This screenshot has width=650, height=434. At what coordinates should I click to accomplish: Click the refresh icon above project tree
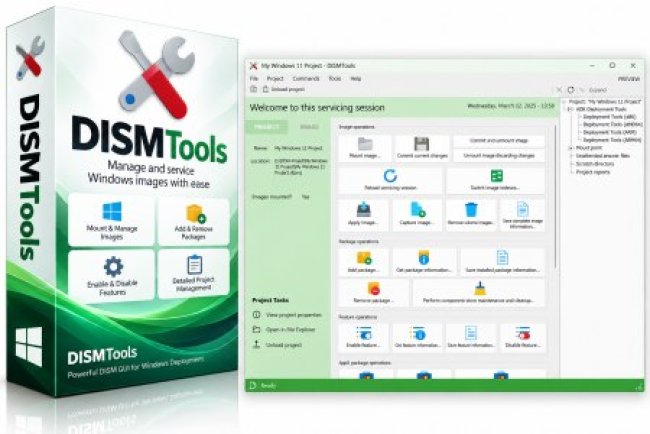tap(571, 90)
